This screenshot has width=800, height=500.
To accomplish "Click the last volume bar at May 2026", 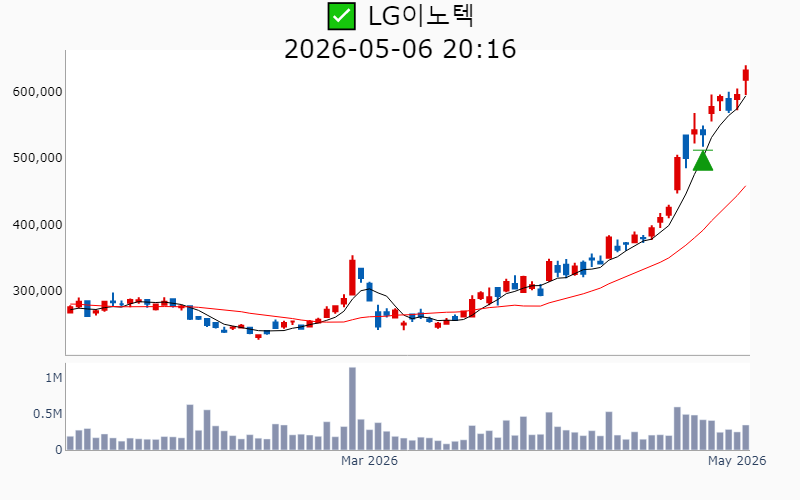I will point(746,437).
